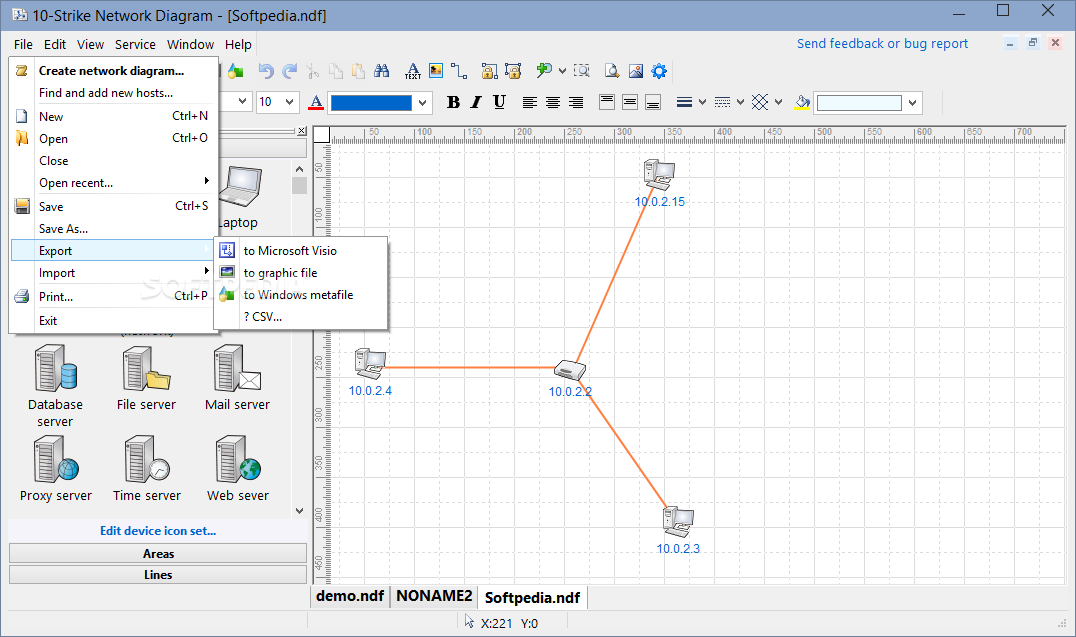
Task: Select the Text insert tool
Action: click(x=412, y=71)
